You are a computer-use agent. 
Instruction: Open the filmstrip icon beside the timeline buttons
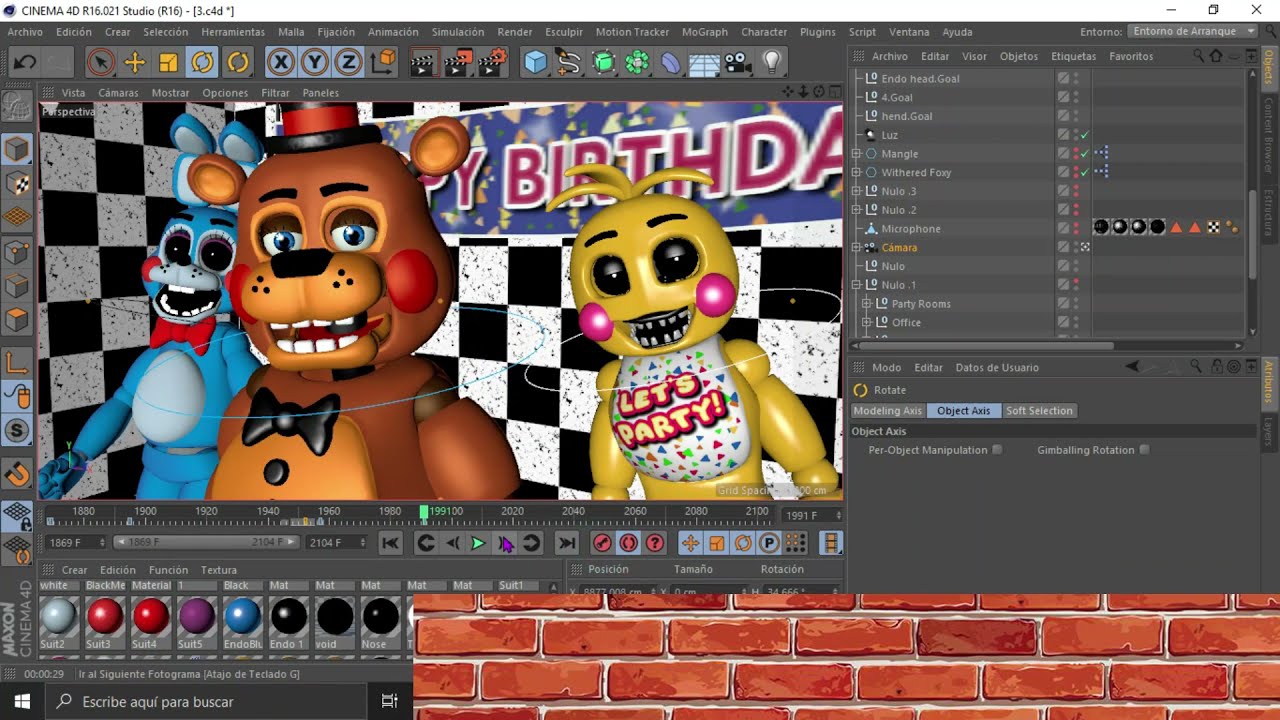coord(831,543)
